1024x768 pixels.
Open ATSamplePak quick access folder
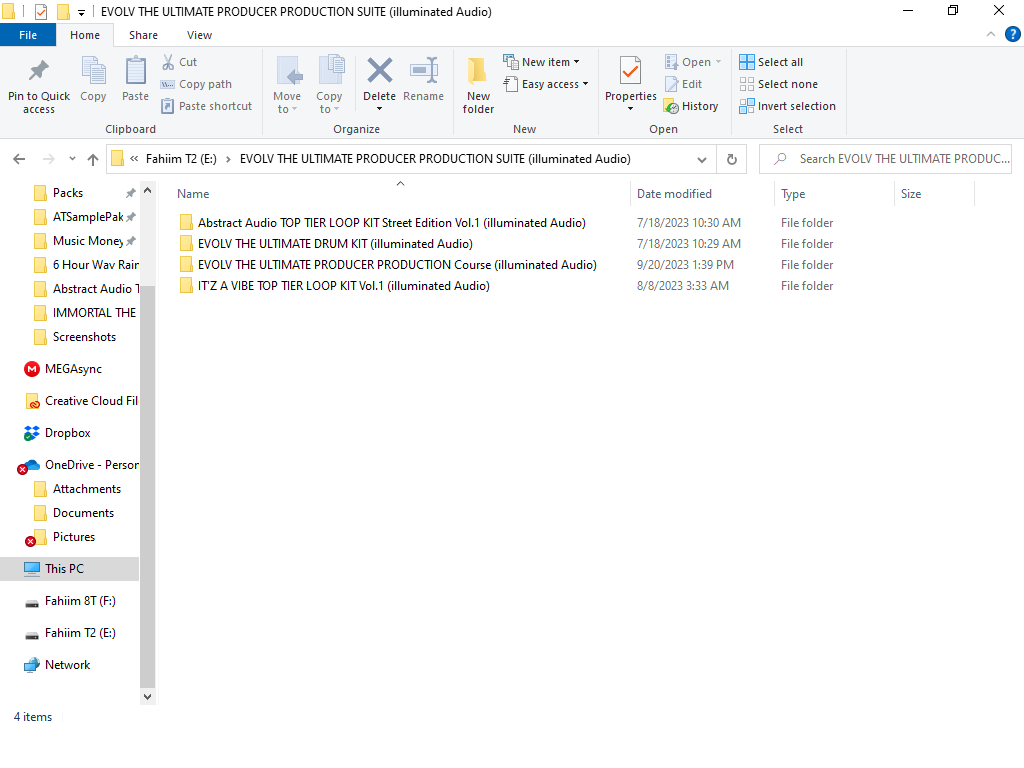88,217
